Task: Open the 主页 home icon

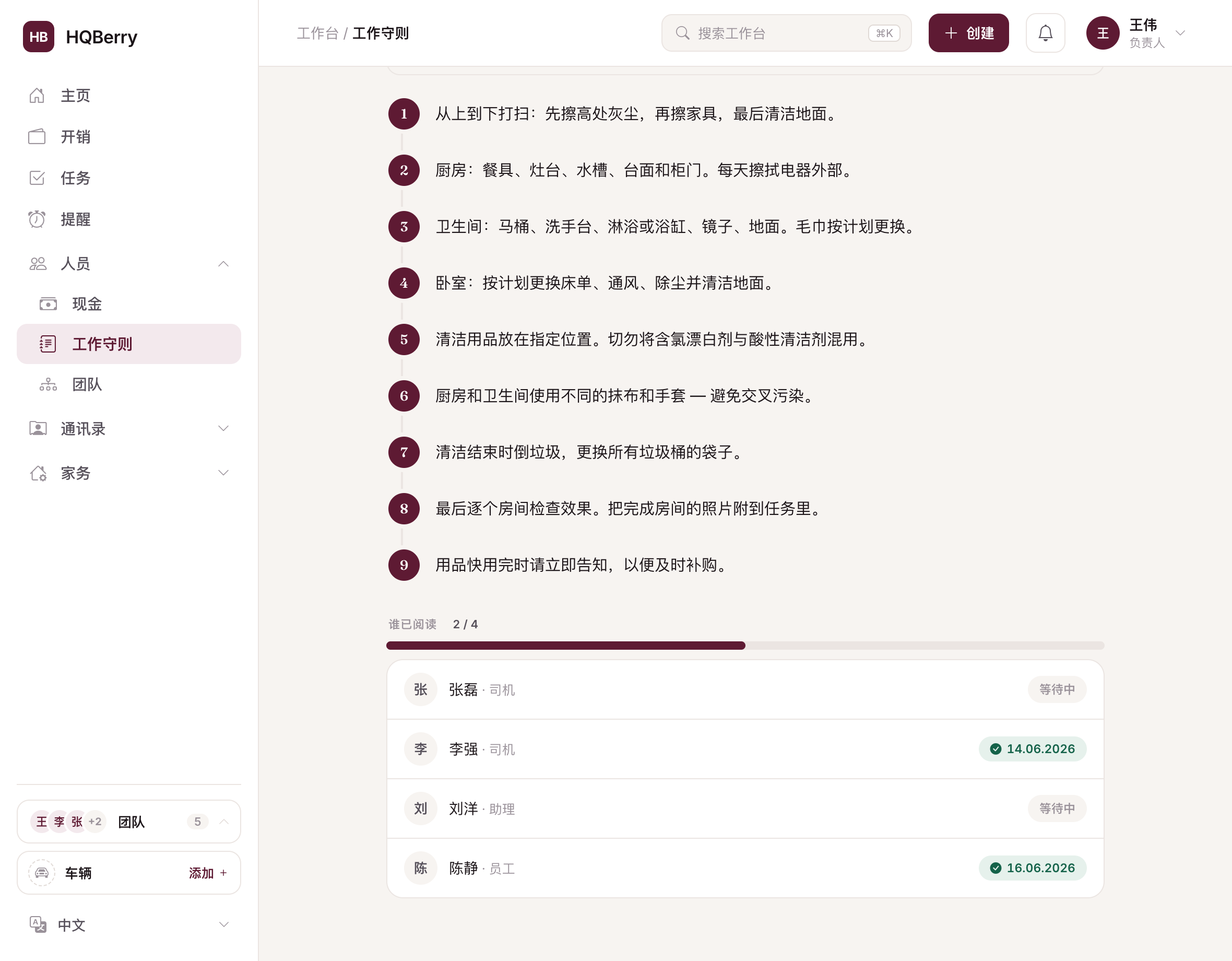Action: point(37,96)
